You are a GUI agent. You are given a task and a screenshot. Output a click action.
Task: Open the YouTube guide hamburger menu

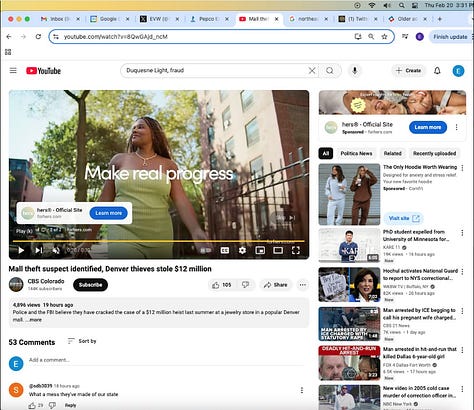13,70
